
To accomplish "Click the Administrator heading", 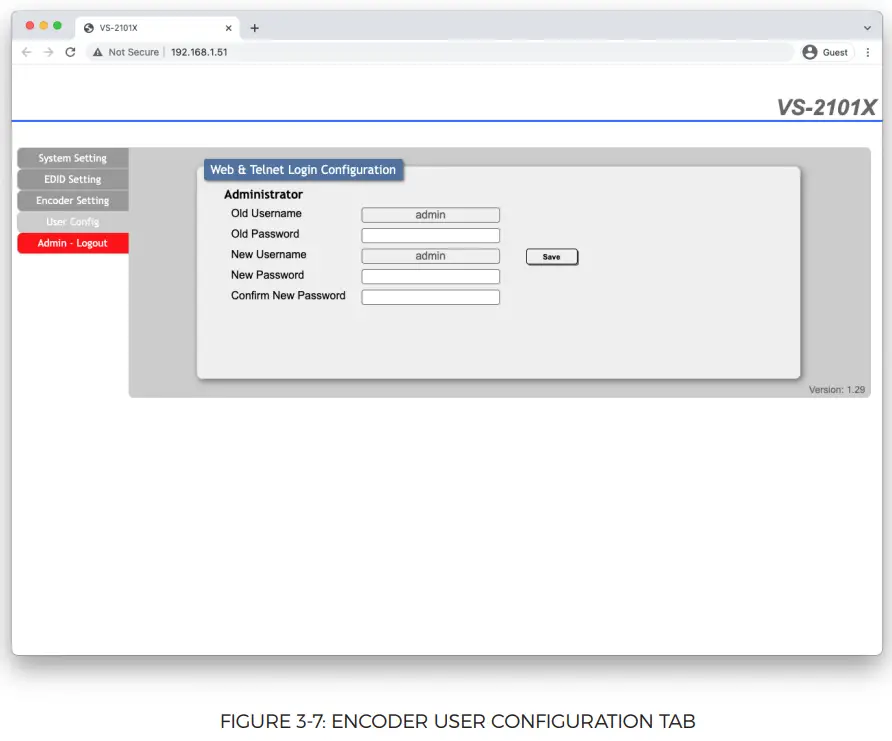I will coord(263,194).
